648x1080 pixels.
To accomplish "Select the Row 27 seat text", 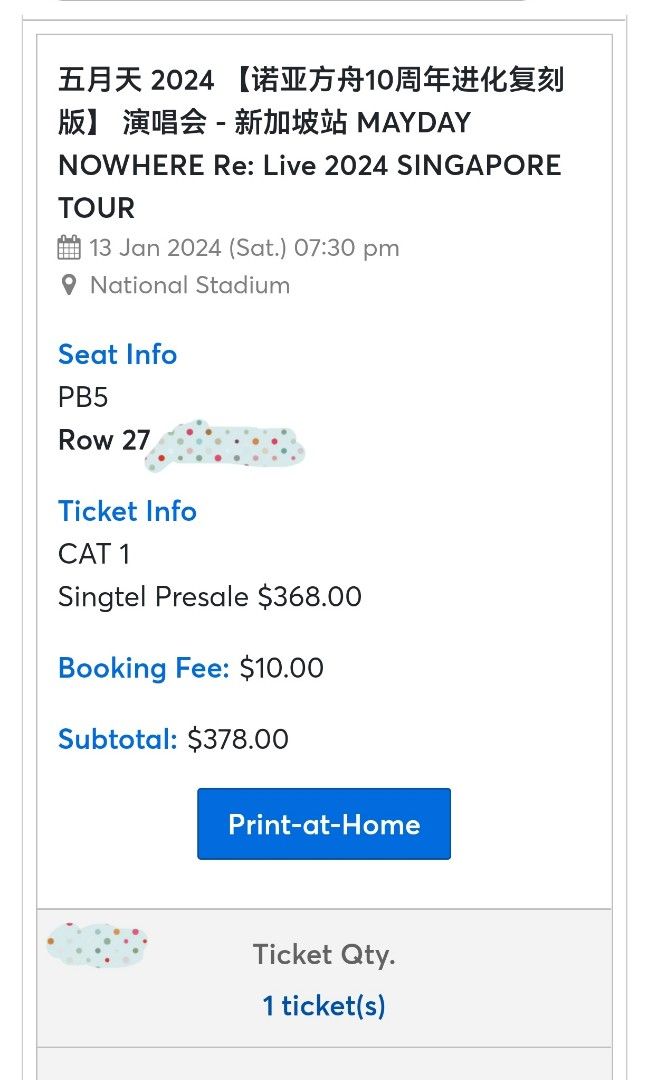I will pyautogui.click(x=104, y=440).
